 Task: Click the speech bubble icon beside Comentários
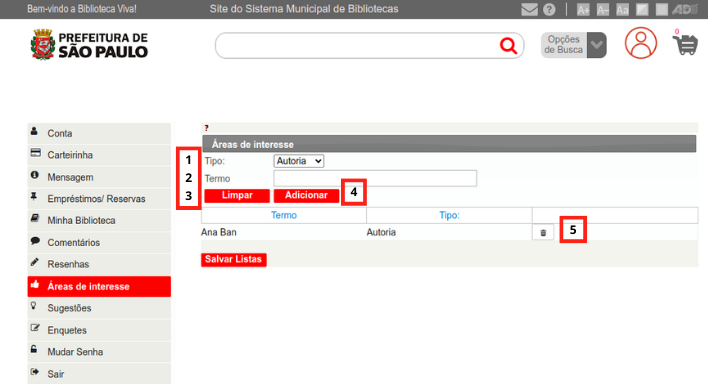point(35,241)
